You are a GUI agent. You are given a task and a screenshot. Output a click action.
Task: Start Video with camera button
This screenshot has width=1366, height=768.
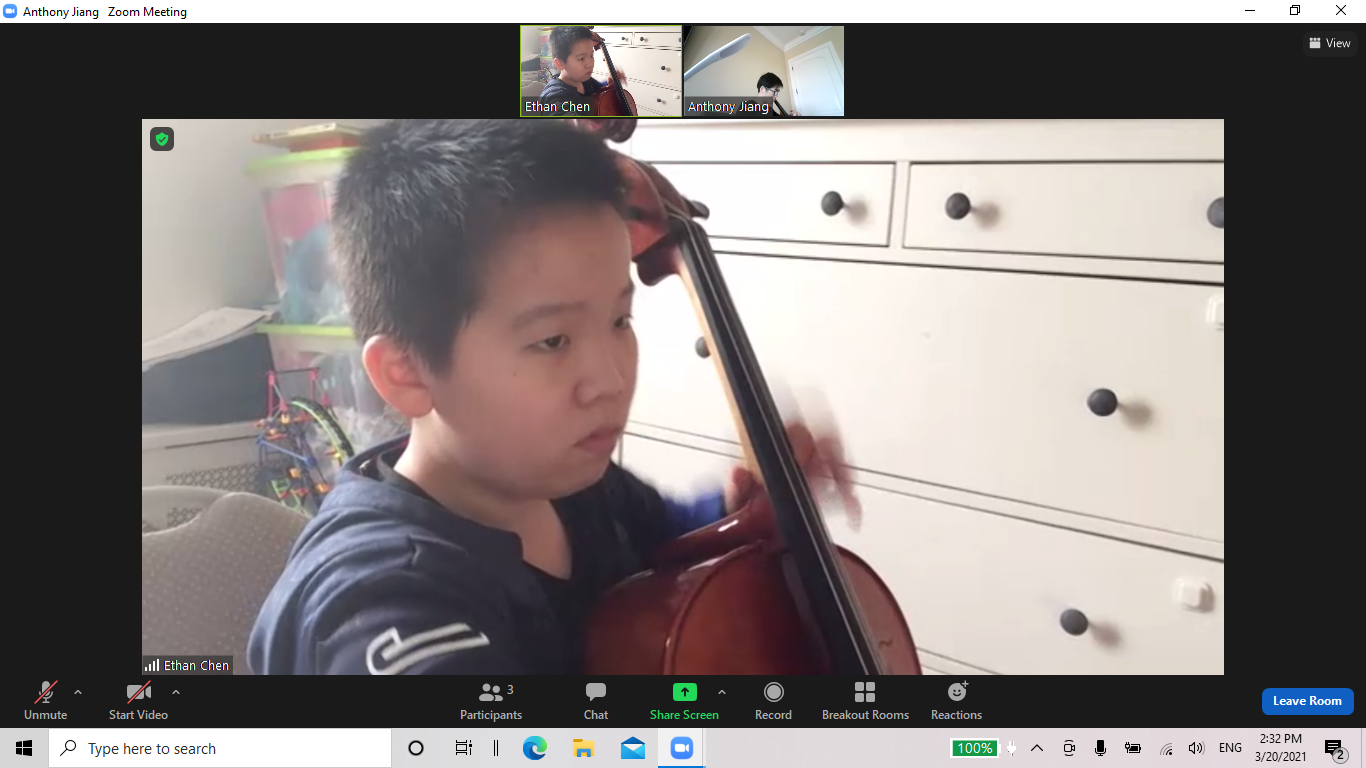[138, 700]
